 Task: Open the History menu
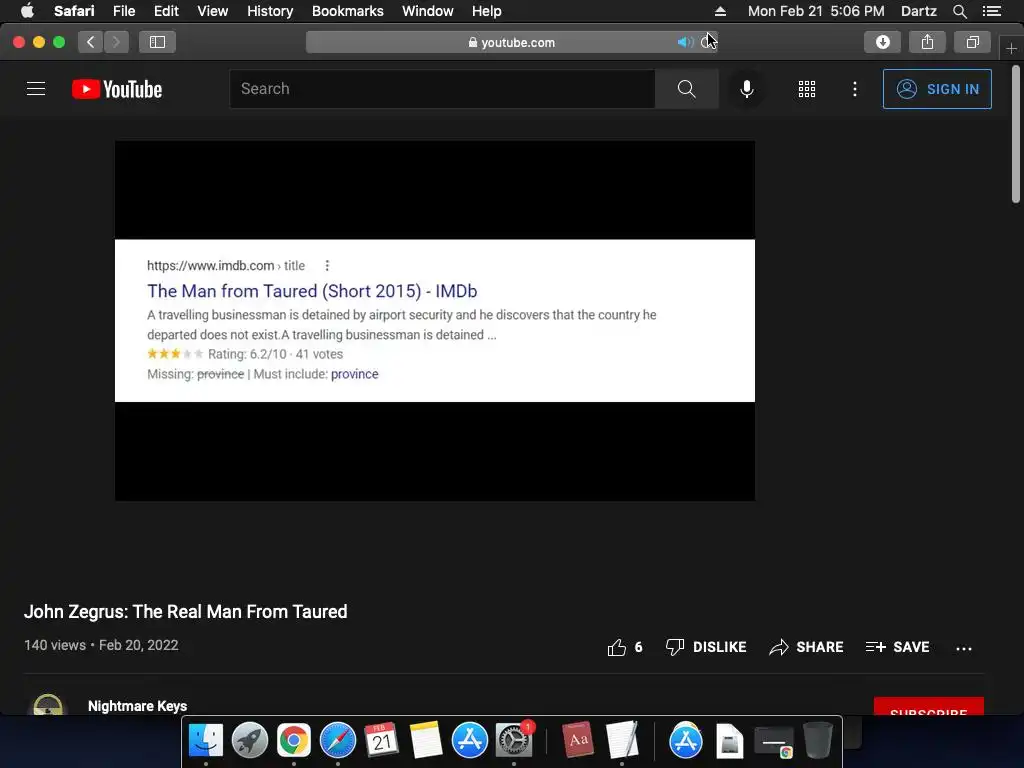(x=270, y=11)
